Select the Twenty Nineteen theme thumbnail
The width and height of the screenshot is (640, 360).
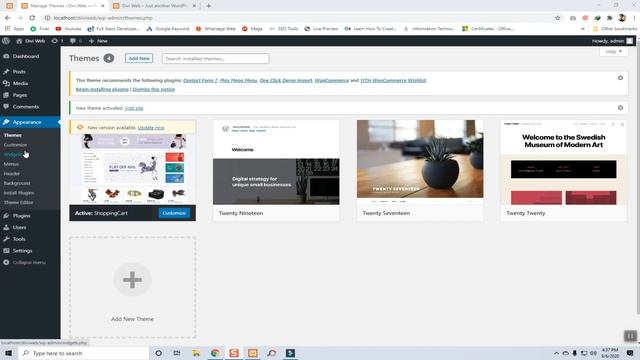(276, 162)
